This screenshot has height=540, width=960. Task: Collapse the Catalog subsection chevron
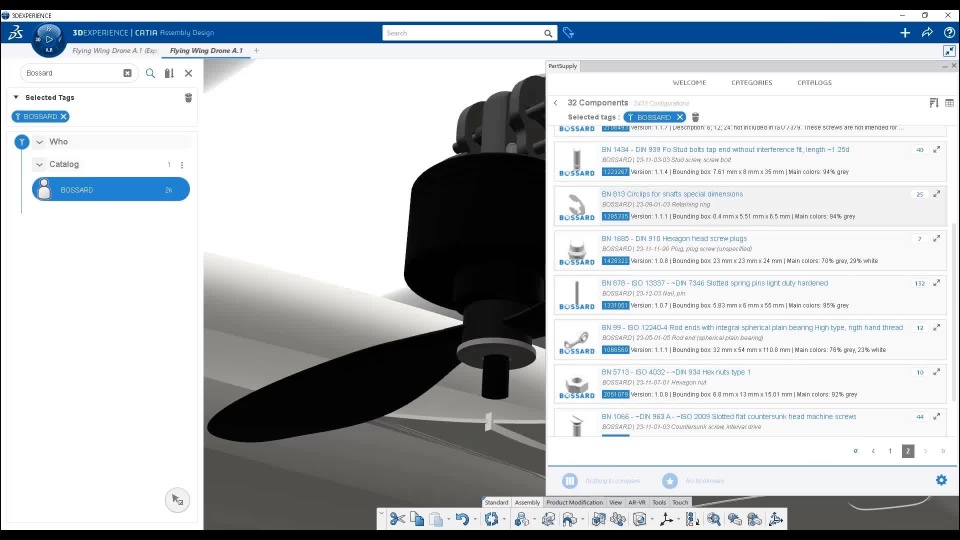coord(40,165)
